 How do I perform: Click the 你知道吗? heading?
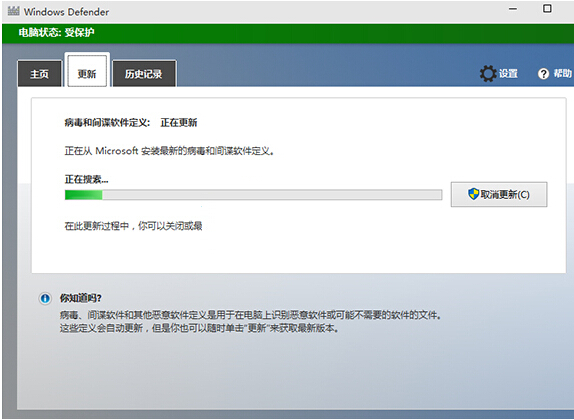(81, 298)
